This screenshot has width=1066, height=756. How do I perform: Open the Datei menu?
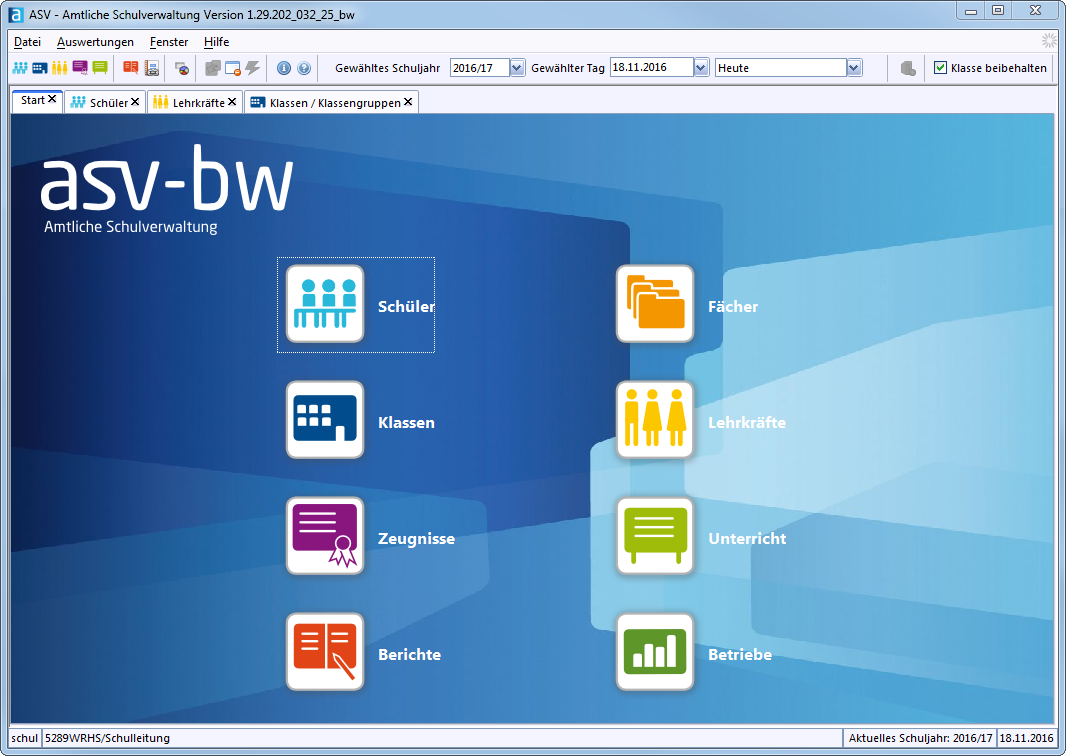coord(28,42)
